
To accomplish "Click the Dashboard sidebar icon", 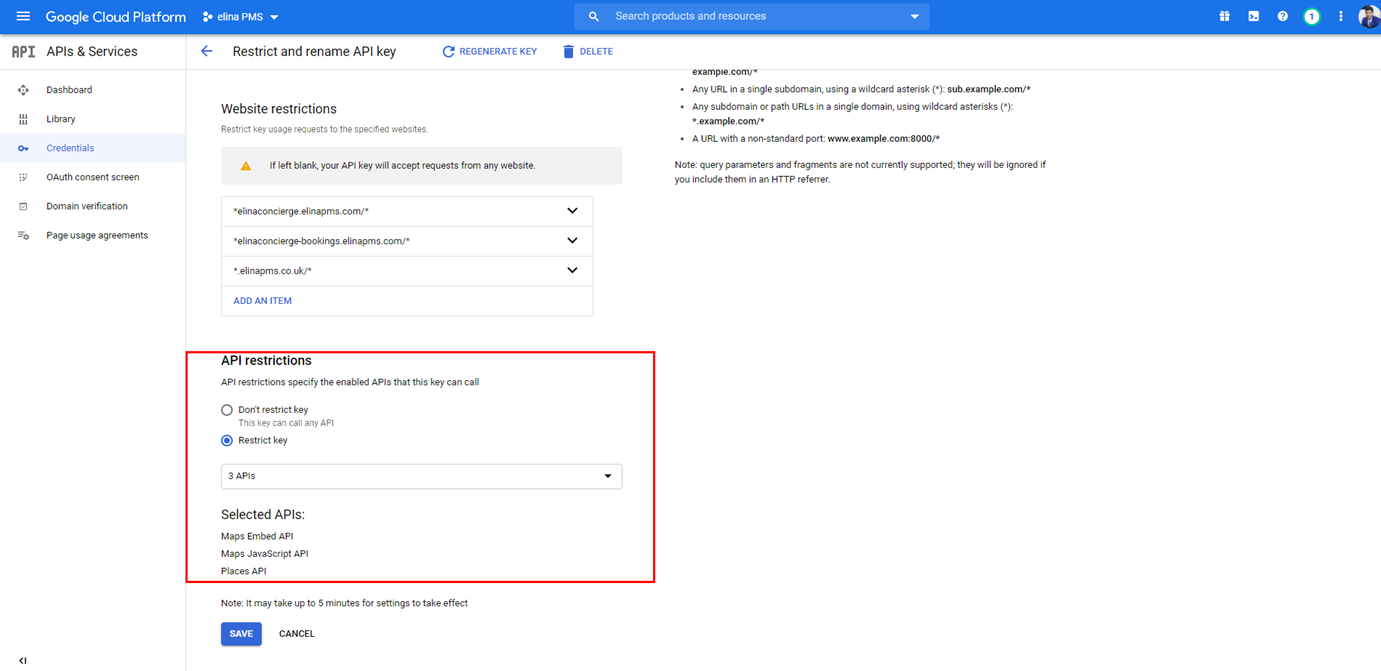I will point(23,90).
